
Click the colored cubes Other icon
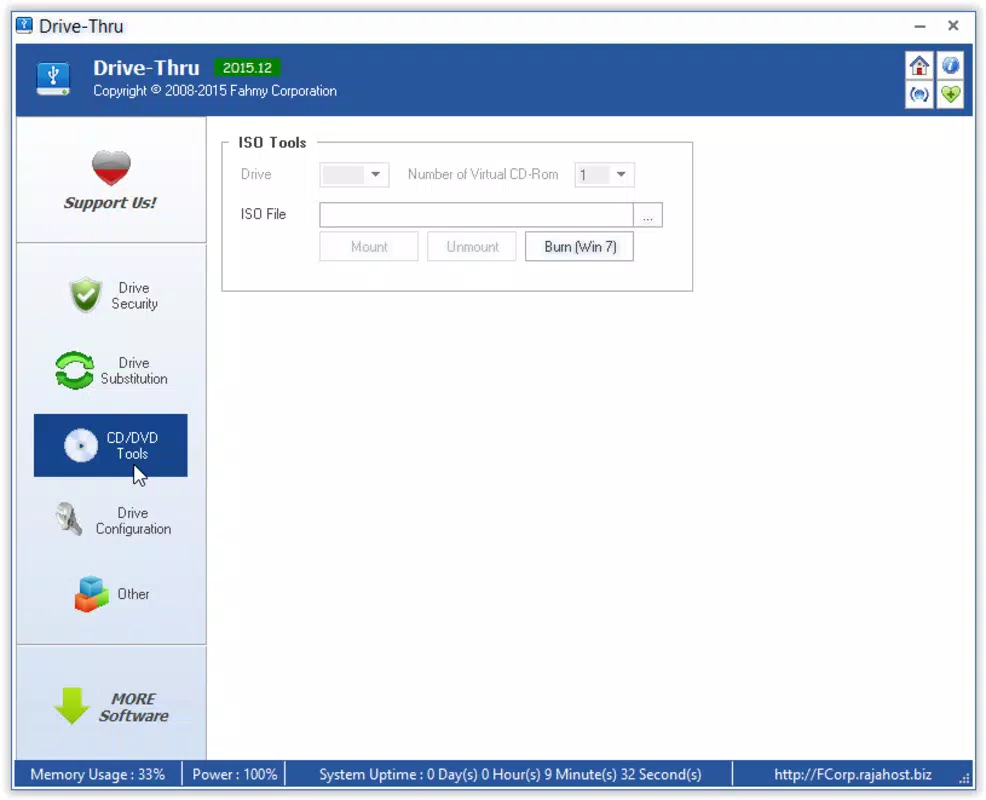coord(92,594)
